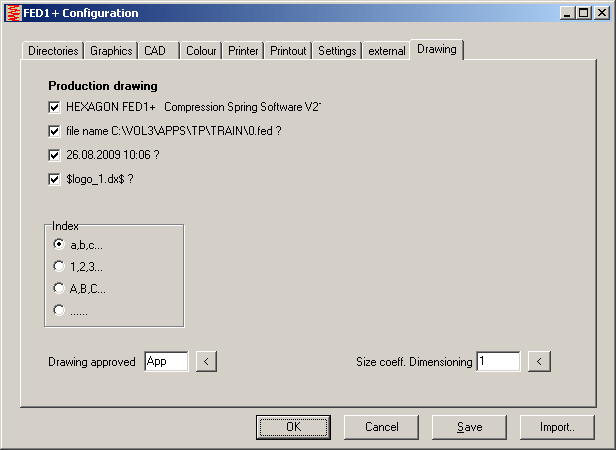This screenshot has width=616, height=450.
Task: Focus the Size coeff. Dimensioning field
Action: (497, 361)
